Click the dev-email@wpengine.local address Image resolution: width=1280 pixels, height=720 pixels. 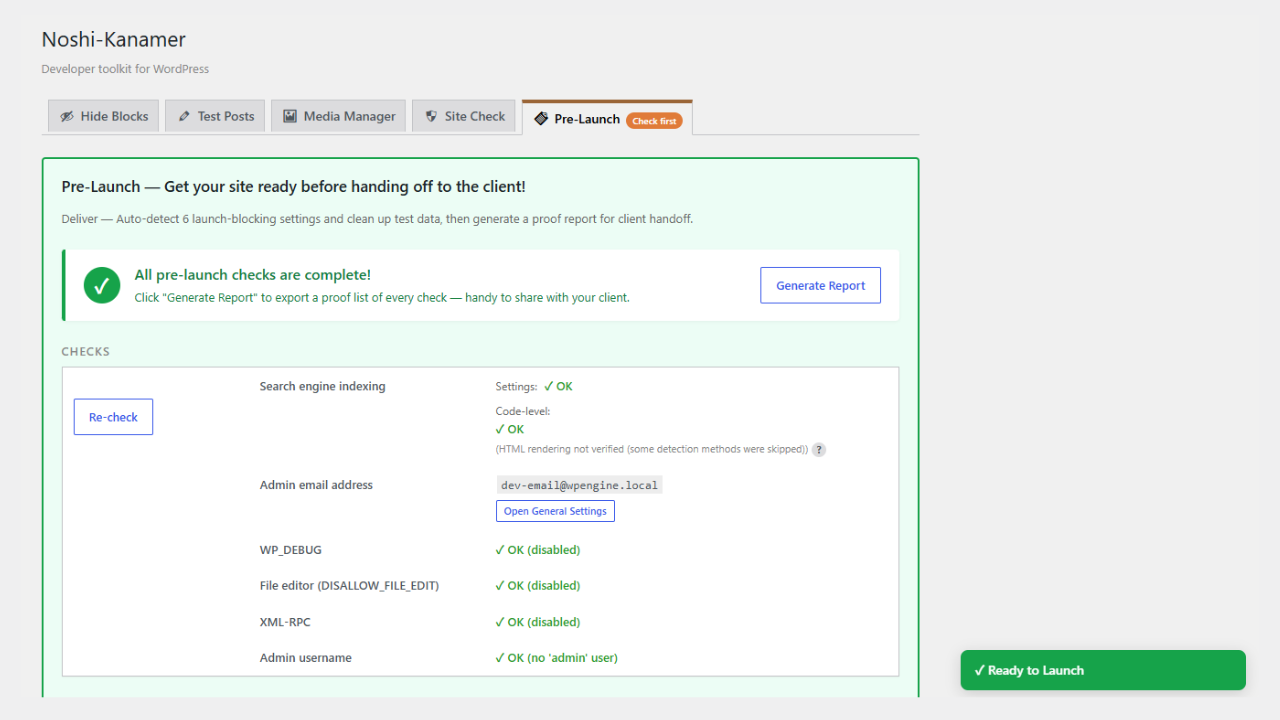(579, 485)
